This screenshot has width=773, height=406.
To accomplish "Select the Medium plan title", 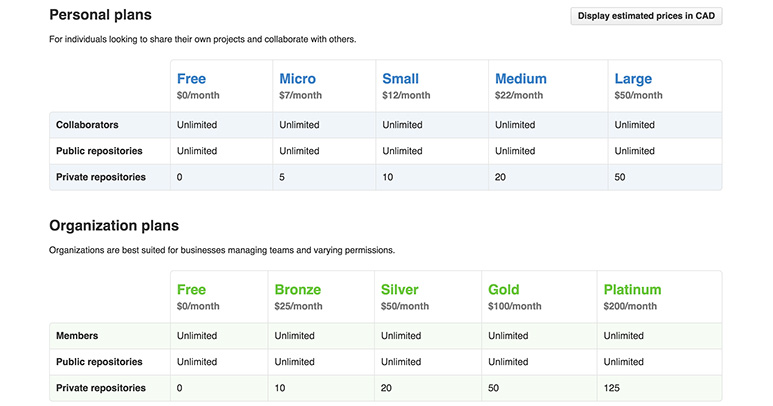I will [x=520, y=79].
